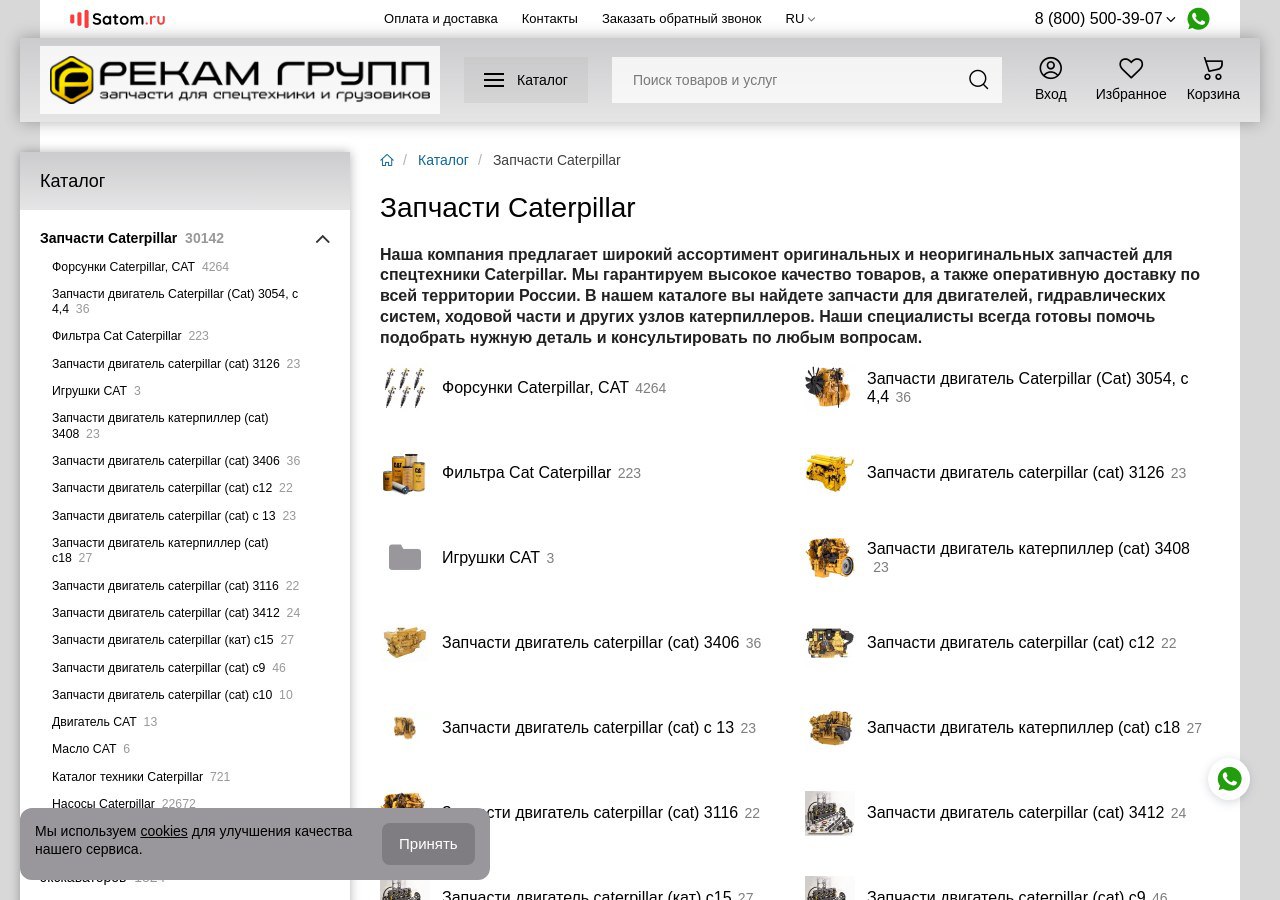
Task: Open Избранное heart icon
Action: point(1131,68)
